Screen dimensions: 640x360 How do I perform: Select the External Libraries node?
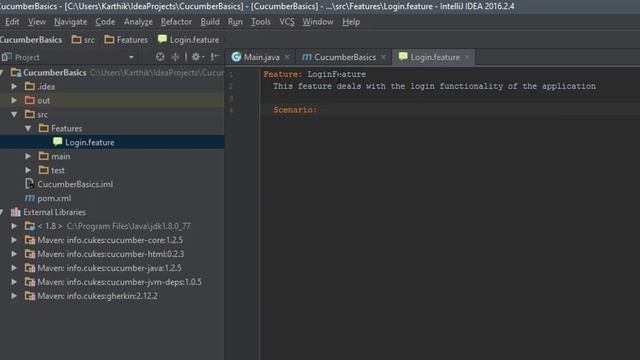click(54, 212)
